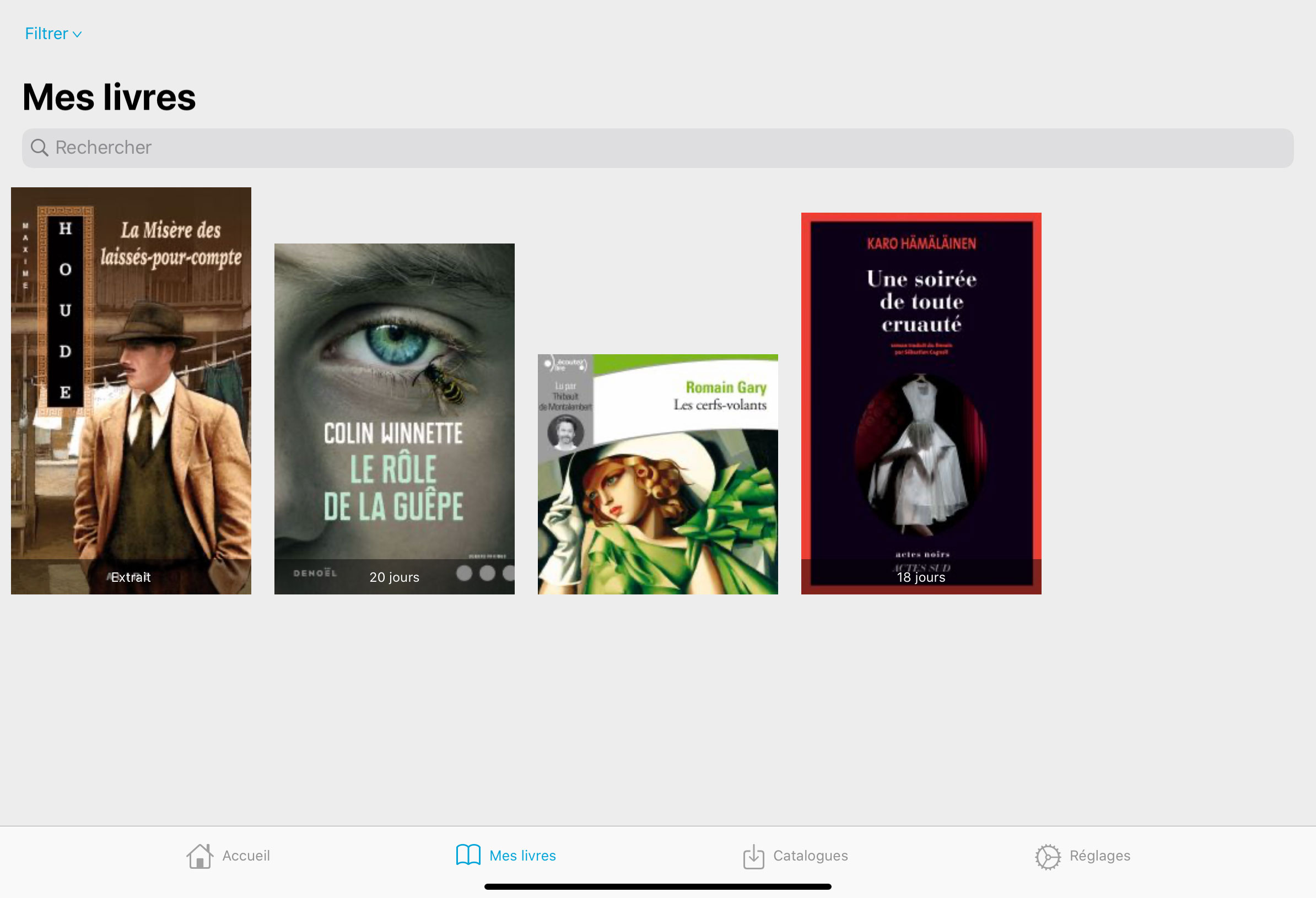This screenshot has width=1316, height=898.
Task: Click the download tray Catalogues icon
Action: 753,857
